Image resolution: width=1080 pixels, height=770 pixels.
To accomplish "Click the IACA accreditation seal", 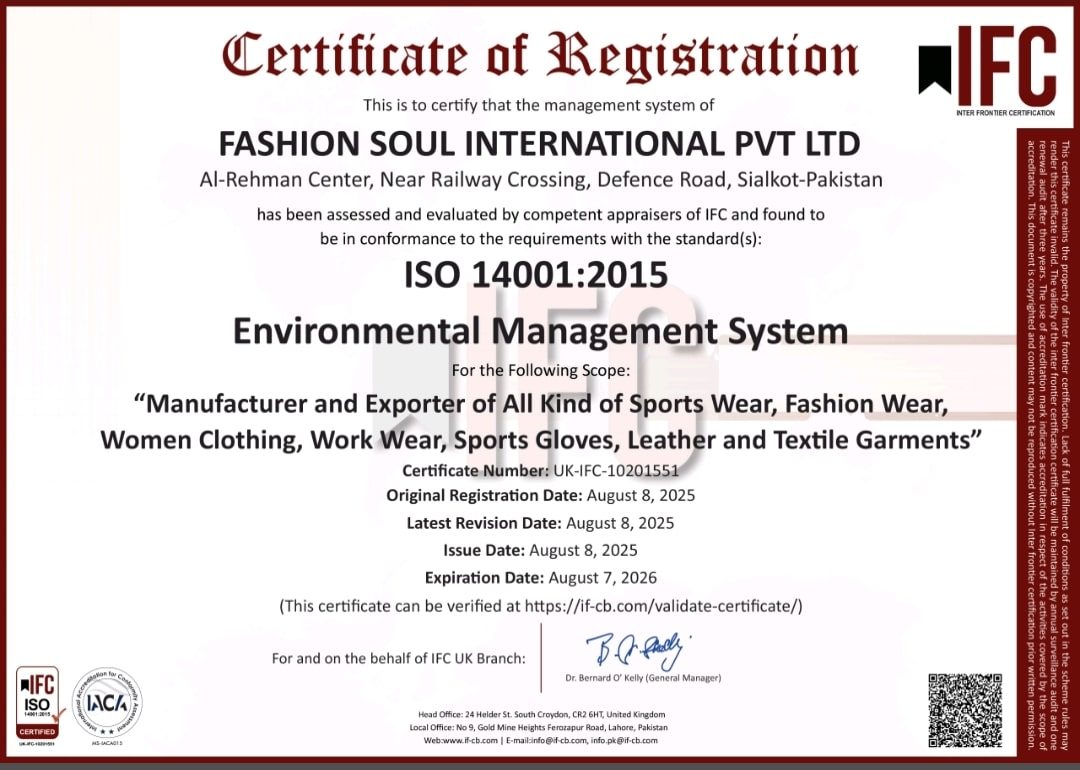I will [x=107, y=703].
